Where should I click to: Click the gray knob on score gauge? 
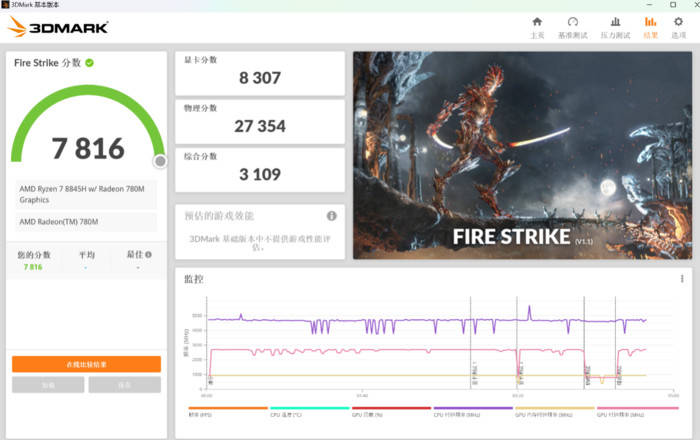(x=160, y=161)
